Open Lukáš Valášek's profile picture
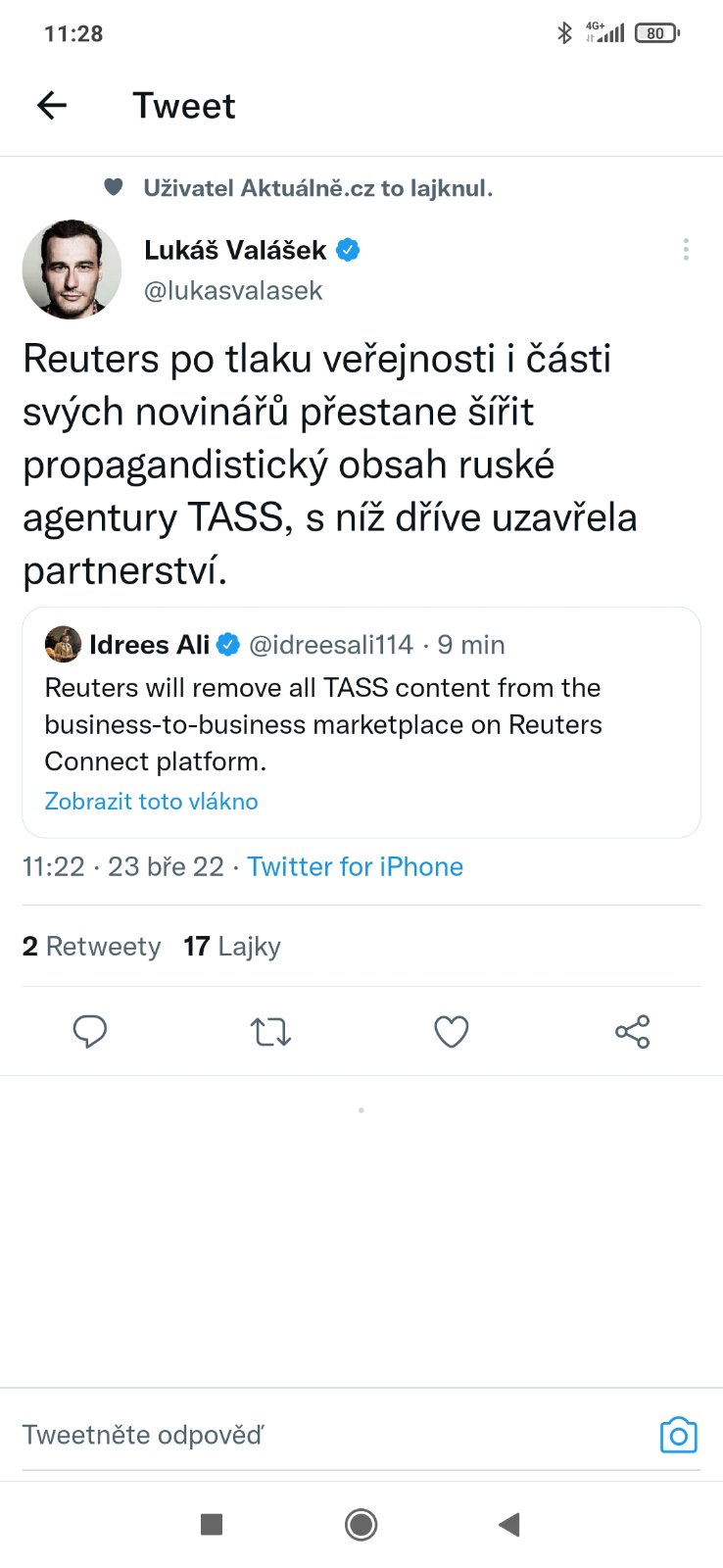 [x=72, y=269]
